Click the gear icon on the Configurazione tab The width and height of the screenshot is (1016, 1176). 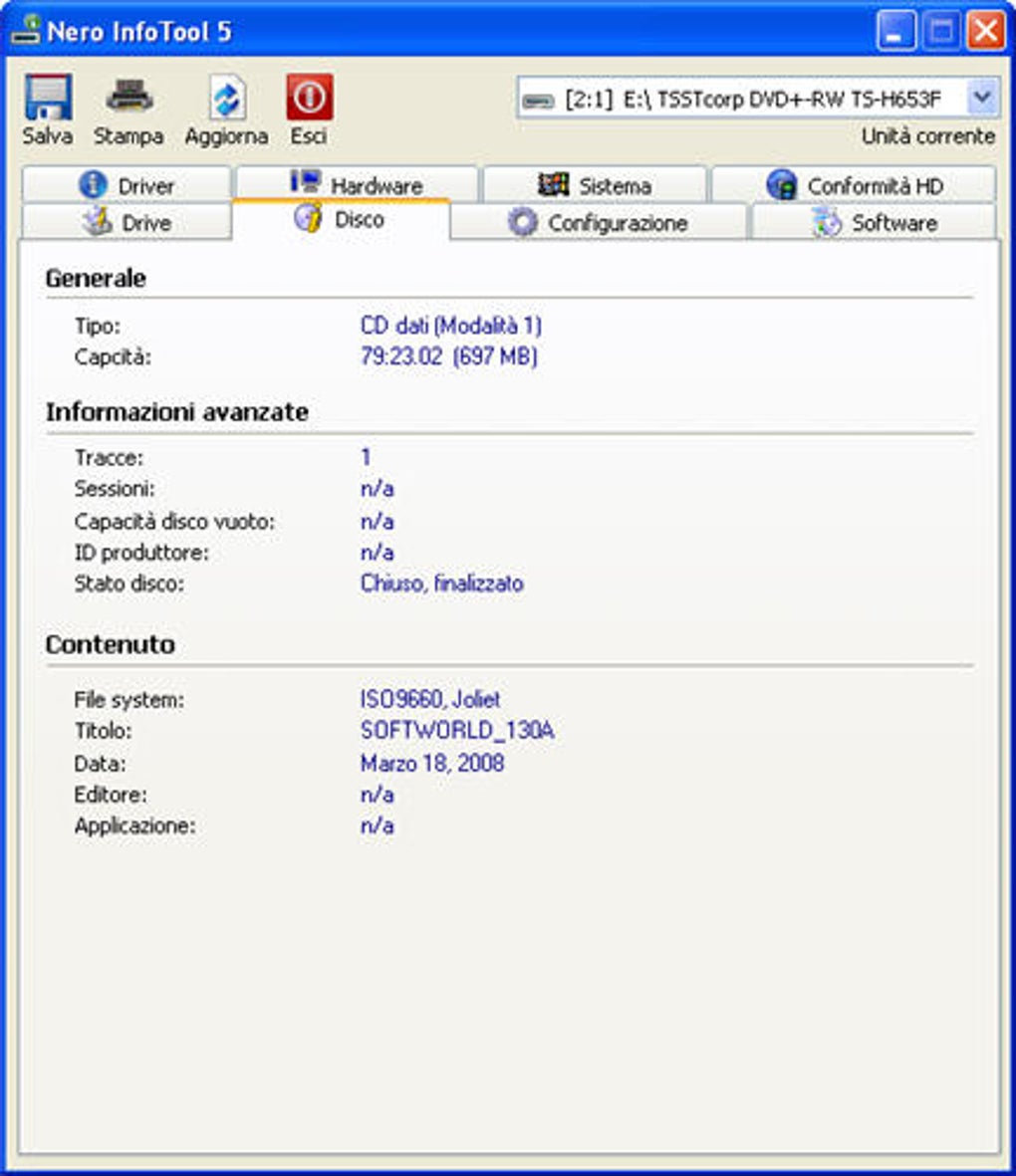point(522,222)
